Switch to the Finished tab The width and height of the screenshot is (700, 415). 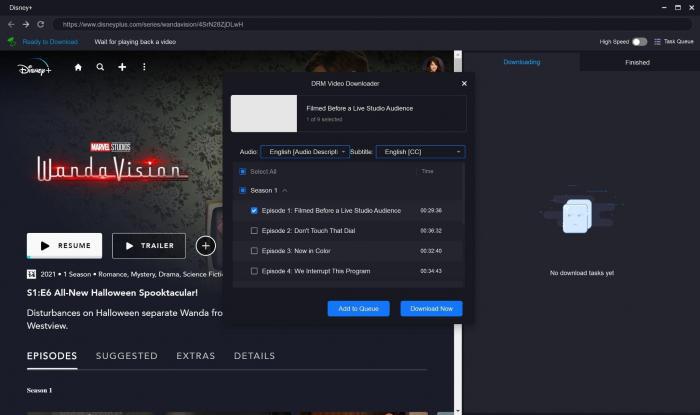point(637,62)
